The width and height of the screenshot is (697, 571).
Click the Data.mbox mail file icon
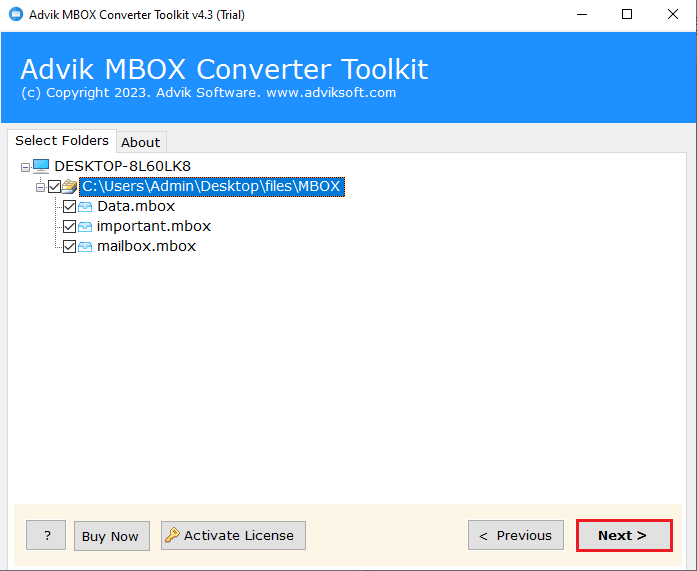(85, 207)
